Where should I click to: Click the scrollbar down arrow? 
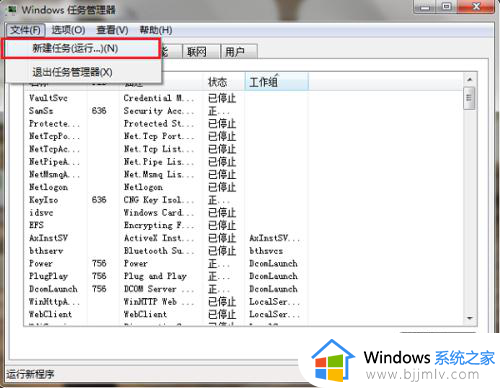pyautogui.click(x=470, y=318)
